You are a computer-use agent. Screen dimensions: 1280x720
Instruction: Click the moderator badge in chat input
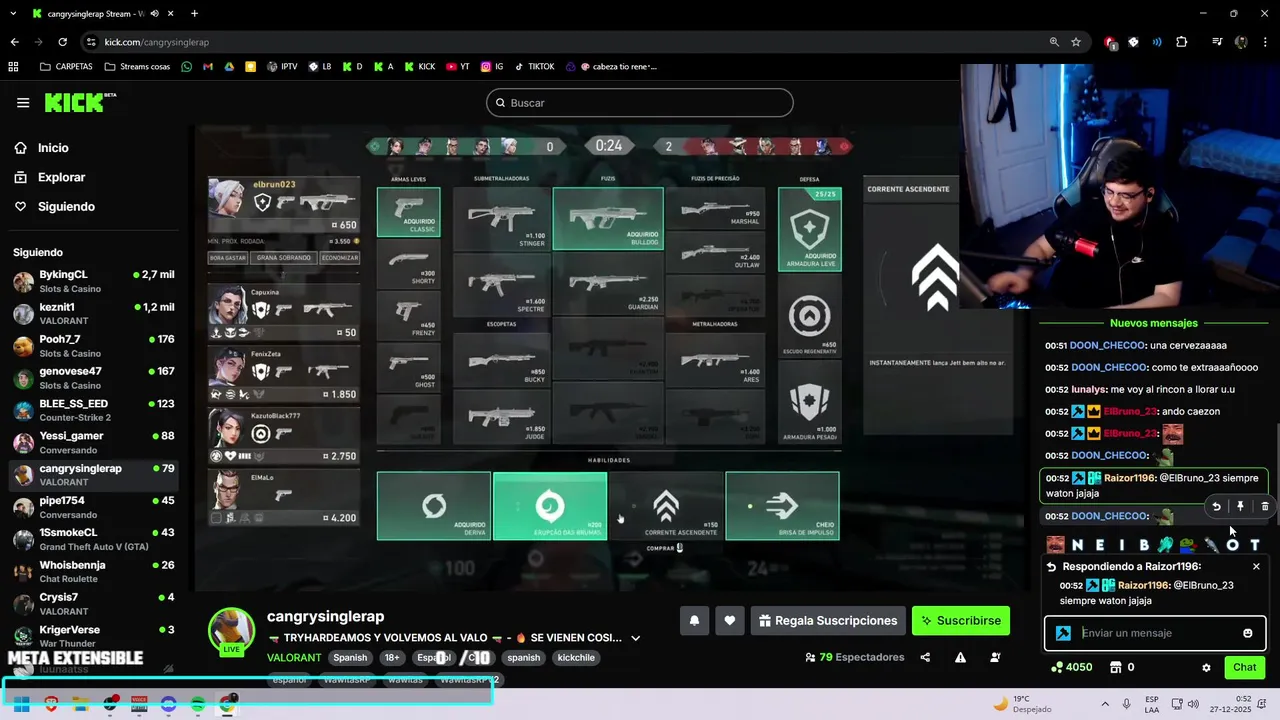point(1063,633)
